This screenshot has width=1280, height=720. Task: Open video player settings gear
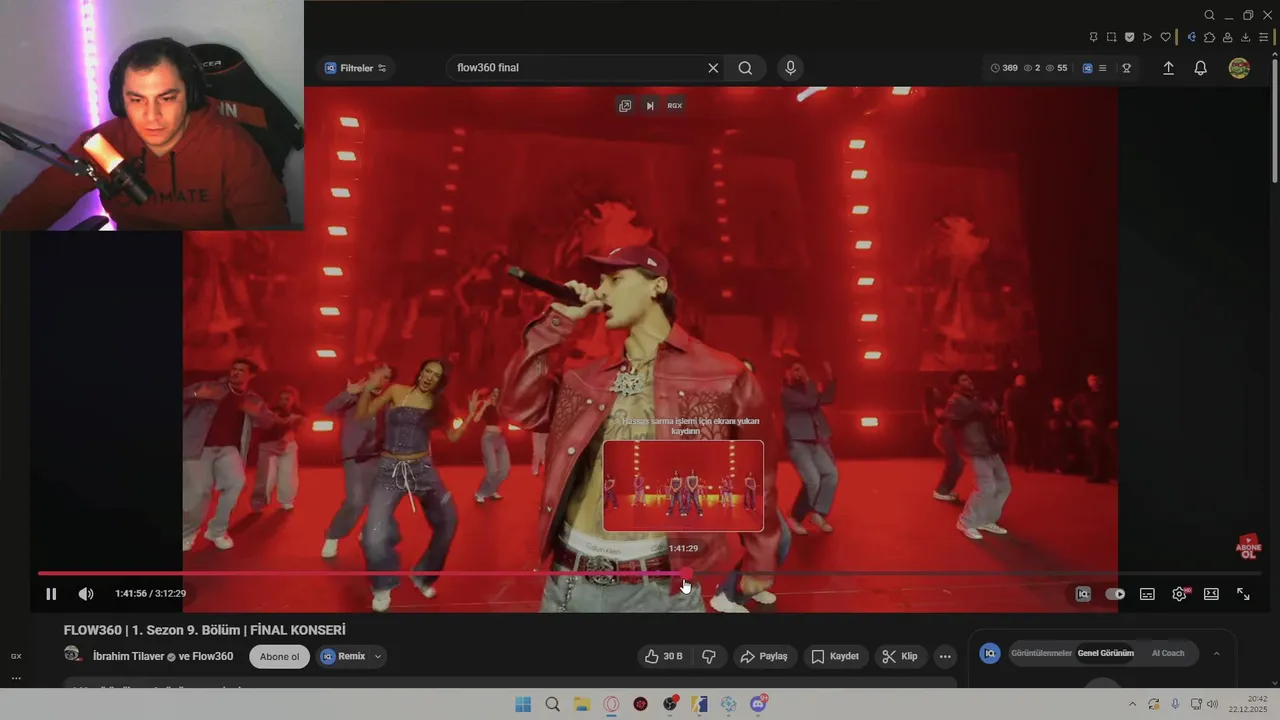[x=1180, y=594]
